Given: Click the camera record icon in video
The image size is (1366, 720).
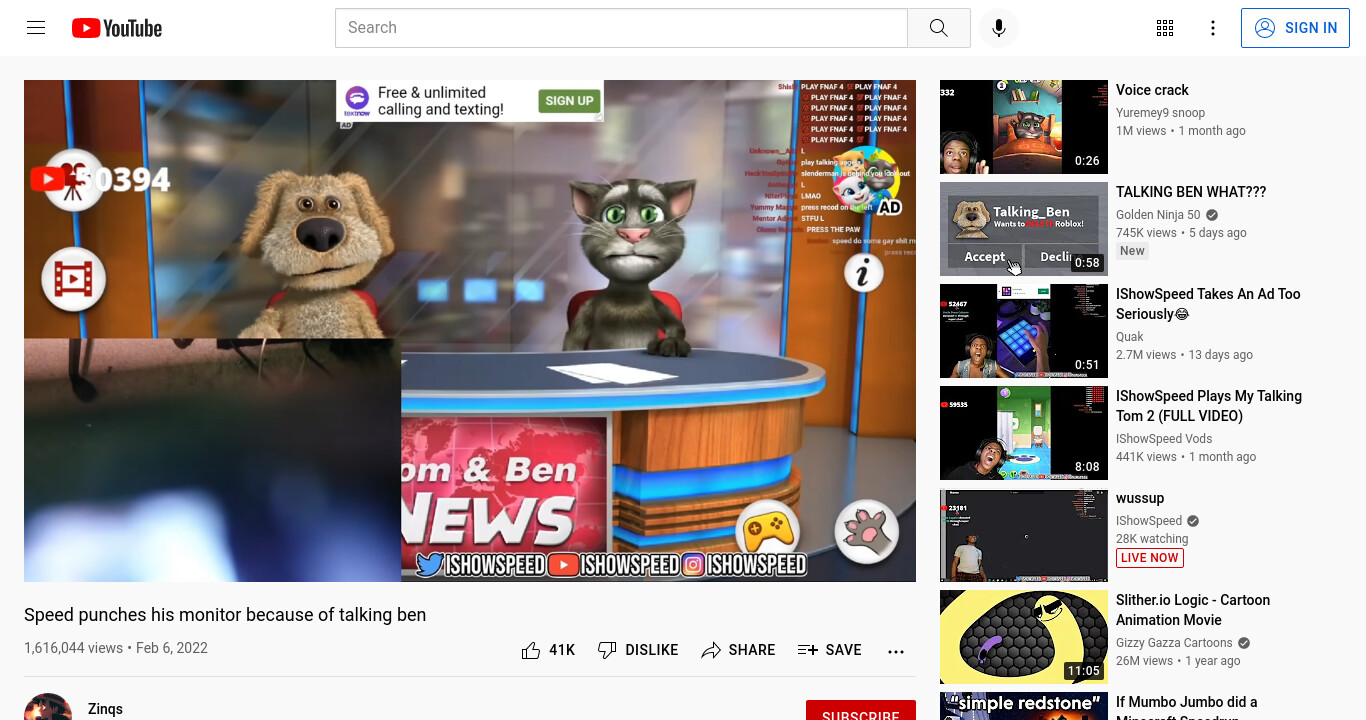Looking at the screenshot, I should [x=75, y=180].
